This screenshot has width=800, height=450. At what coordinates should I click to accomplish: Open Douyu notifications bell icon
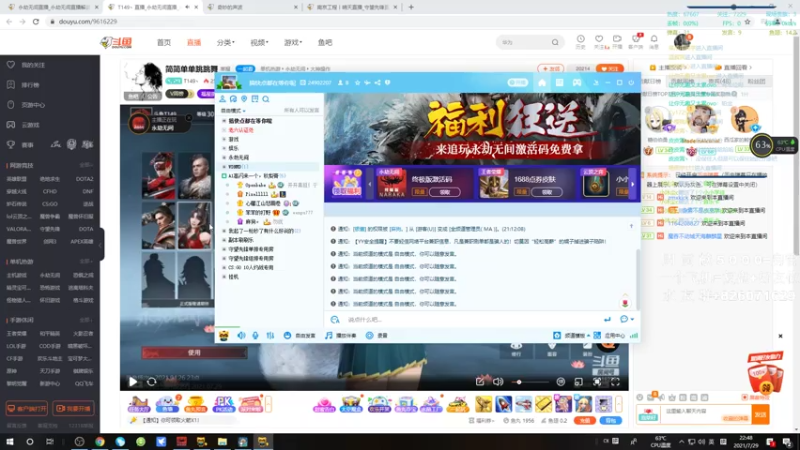[x=654, y=41]
